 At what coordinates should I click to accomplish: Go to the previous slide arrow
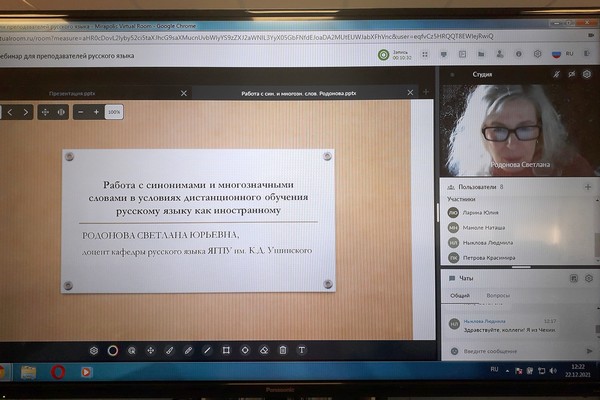point(10,112)
